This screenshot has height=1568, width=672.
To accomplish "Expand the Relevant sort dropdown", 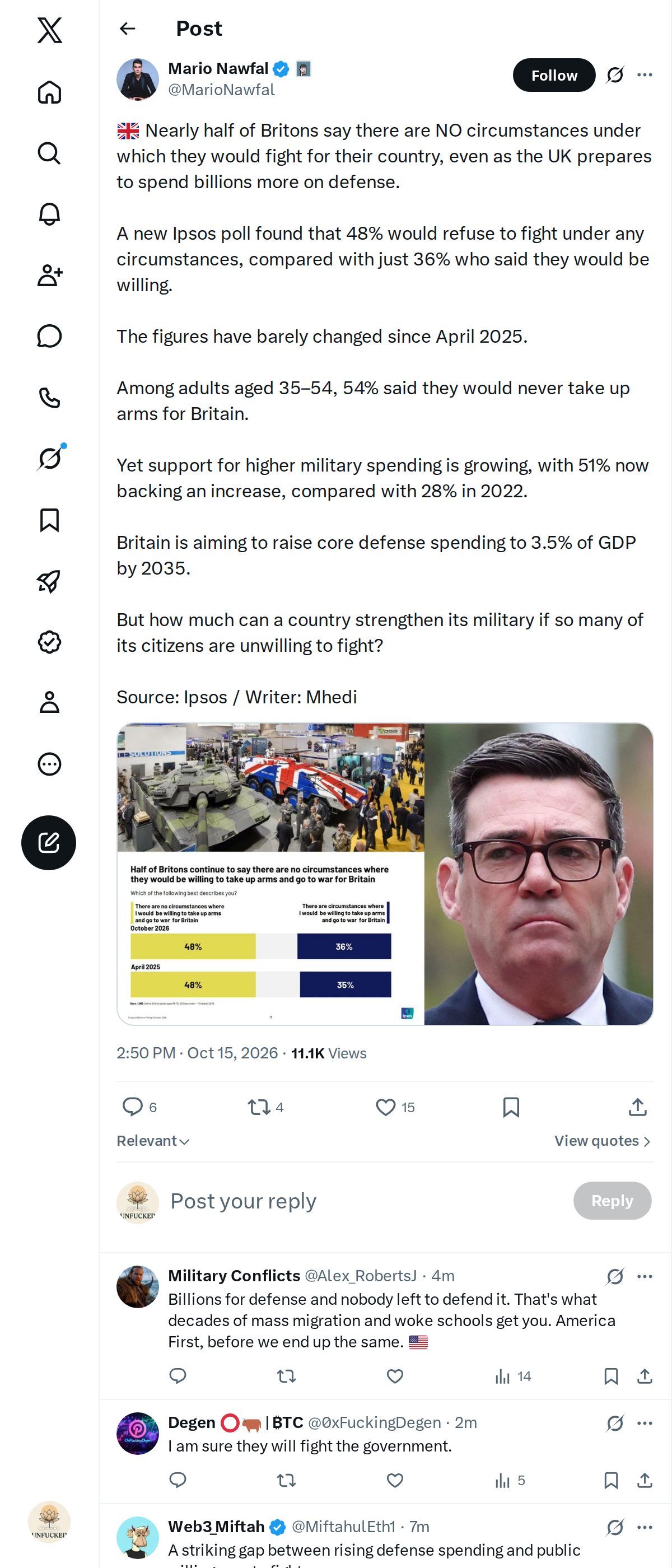I will [153, 1141].
